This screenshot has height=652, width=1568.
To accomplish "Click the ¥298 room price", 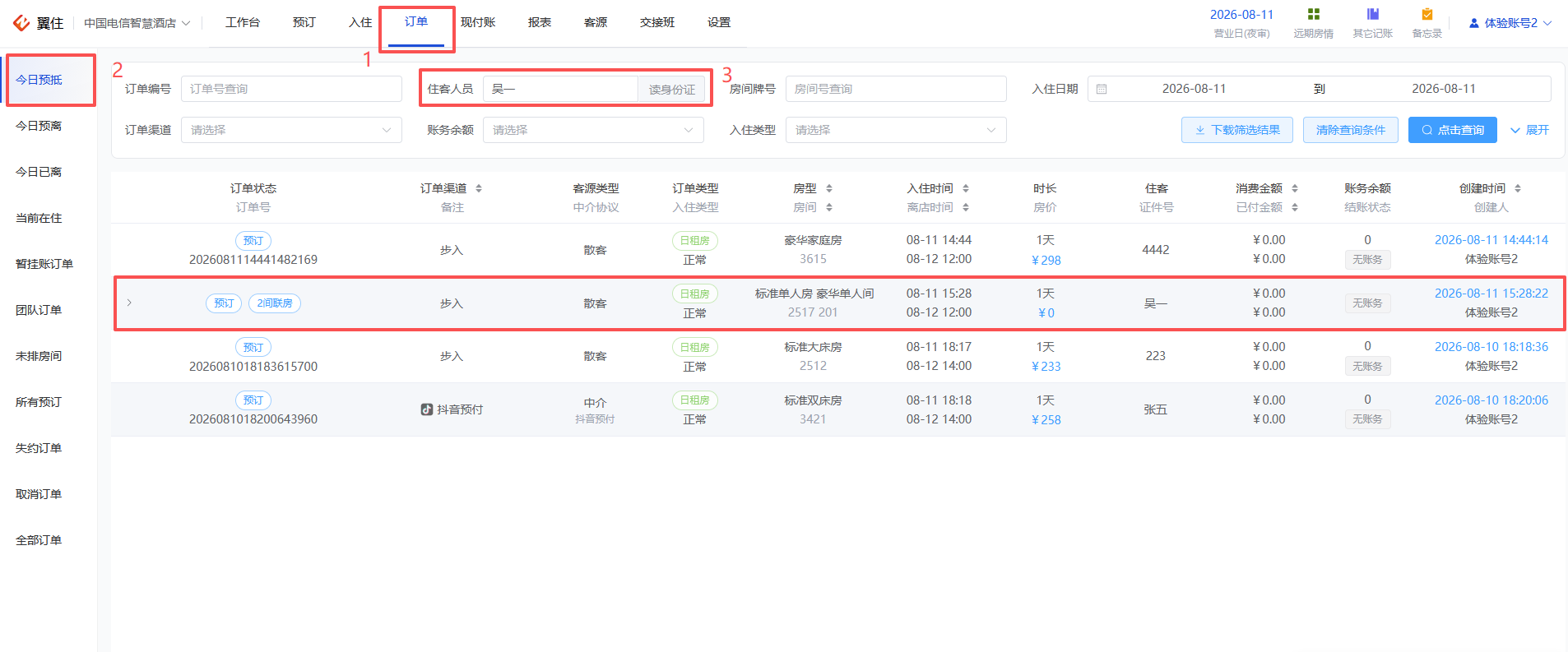I will coord(1046,260).
